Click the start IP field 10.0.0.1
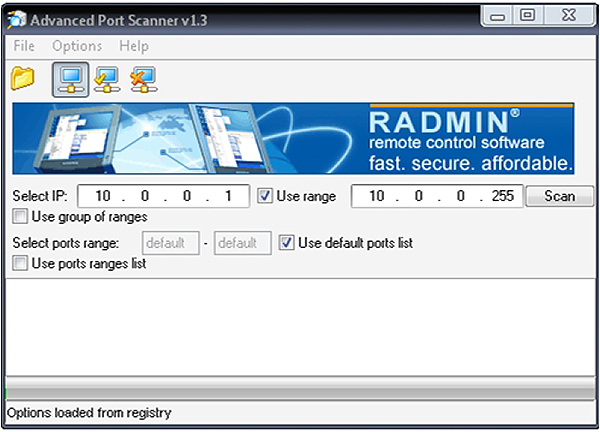 [163, 196]
